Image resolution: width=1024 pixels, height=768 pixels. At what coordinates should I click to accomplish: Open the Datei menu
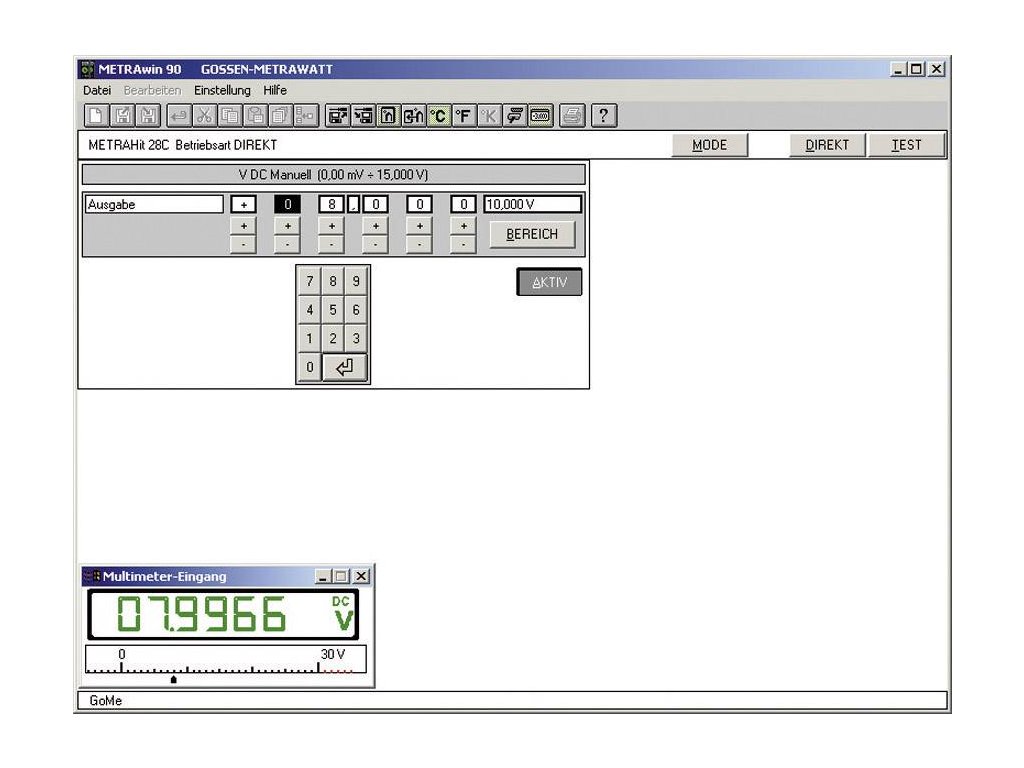(x=97, y=90)
